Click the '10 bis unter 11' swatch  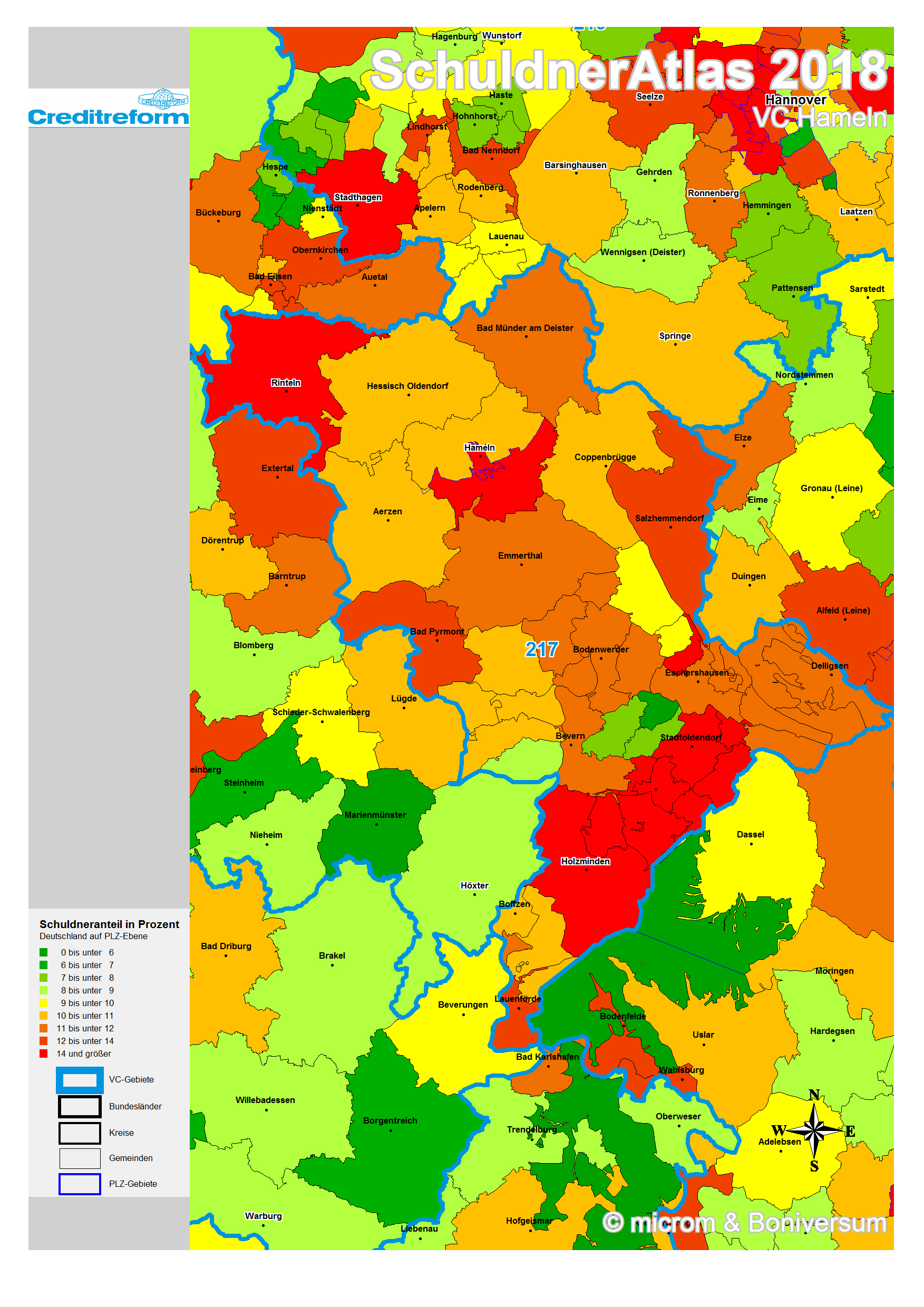coord(43,1016)
